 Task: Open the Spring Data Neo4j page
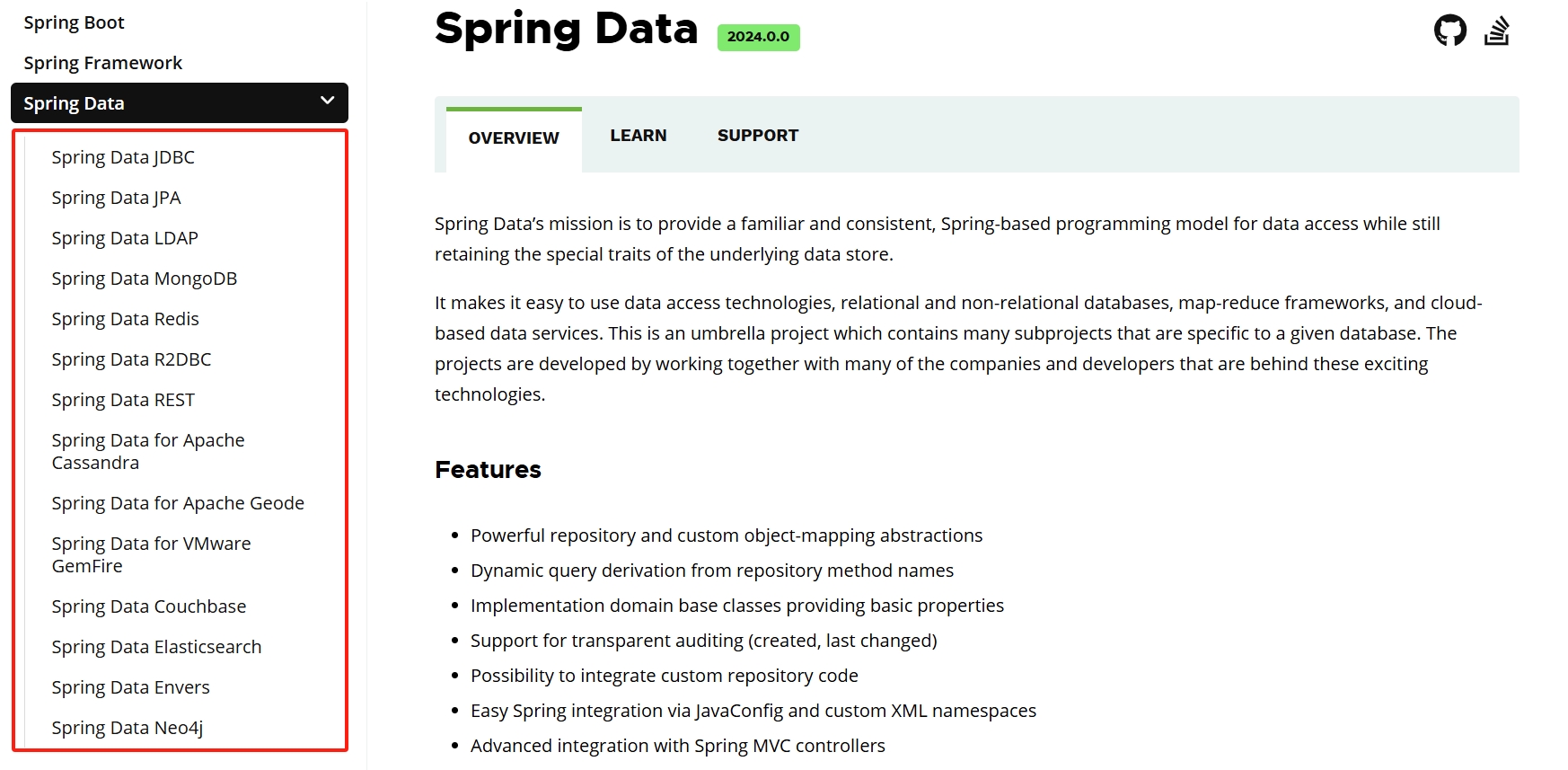click(128, 727)
